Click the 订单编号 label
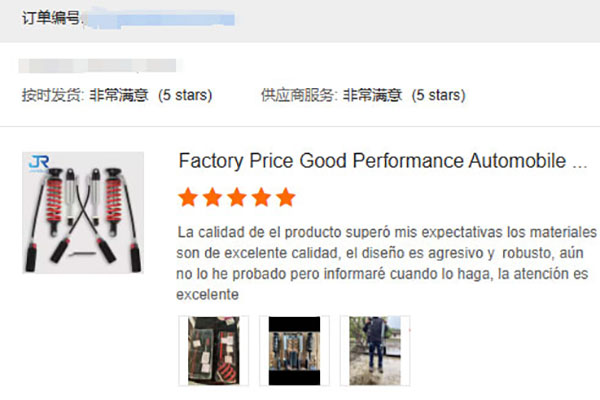 (51, 18)
